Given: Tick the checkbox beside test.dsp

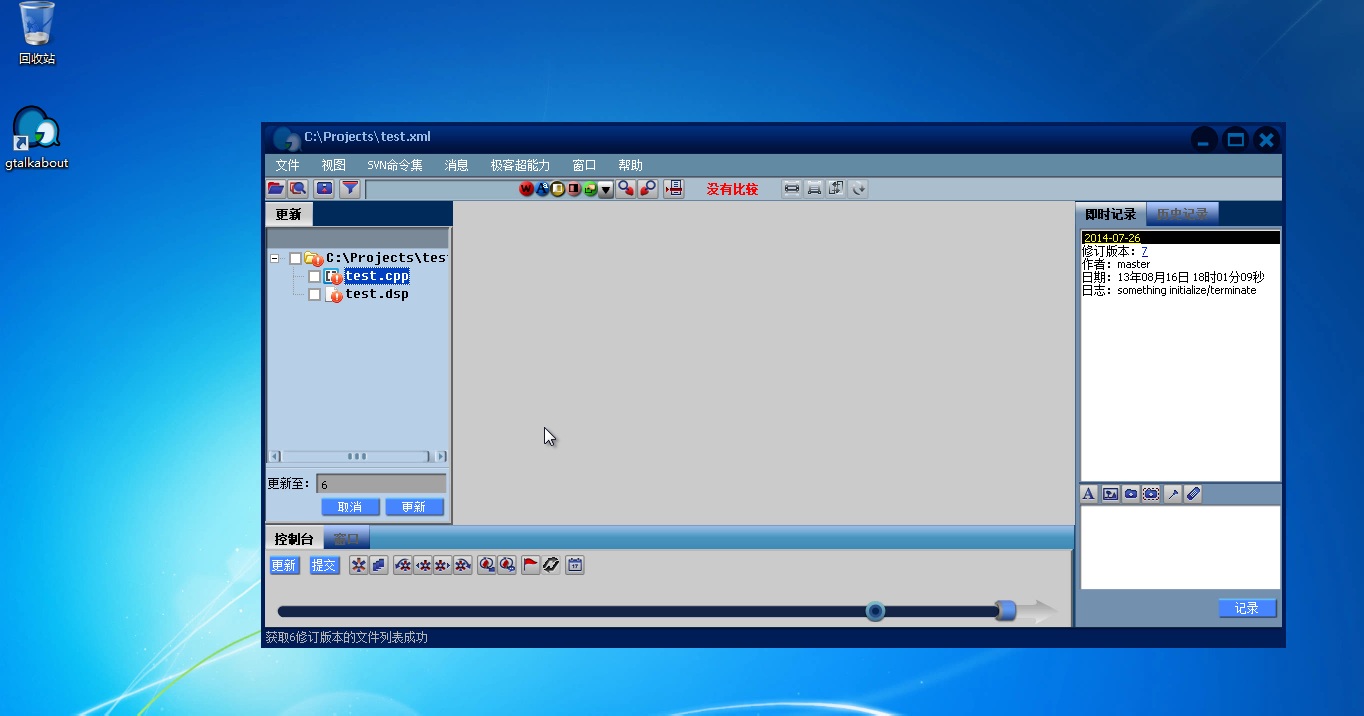Looking at the screenshot, I should pos(314,295).
